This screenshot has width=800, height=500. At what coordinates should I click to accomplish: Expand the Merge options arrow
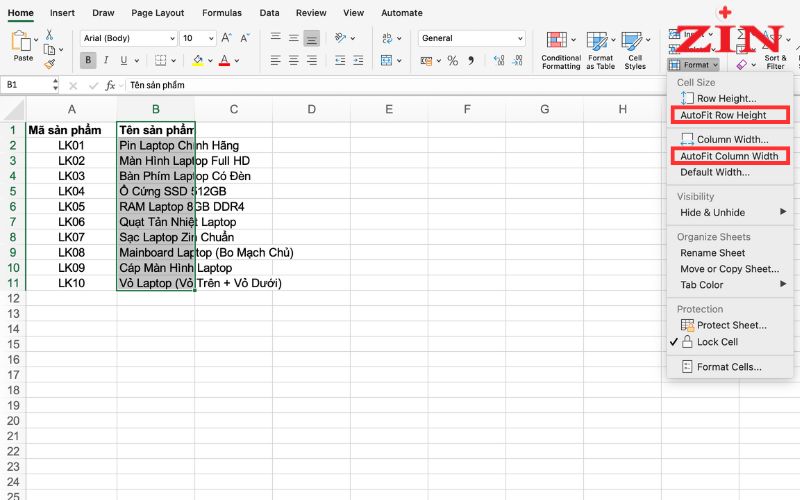pyautogui.click(x=399, y=61)
